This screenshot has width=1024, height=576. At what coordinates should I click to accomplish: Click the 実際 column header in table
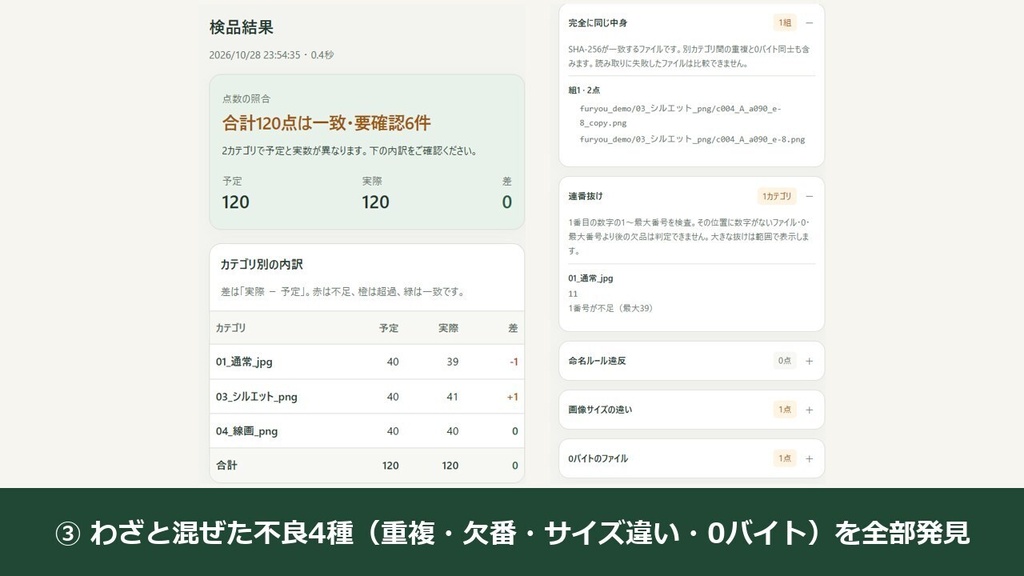pos(448,328)
